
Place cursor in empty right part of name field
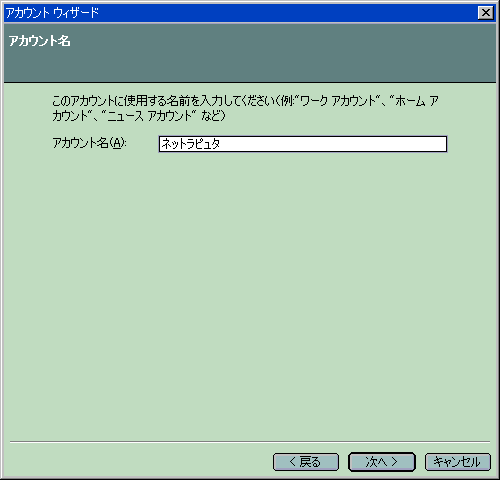click(x=333, y=144)
